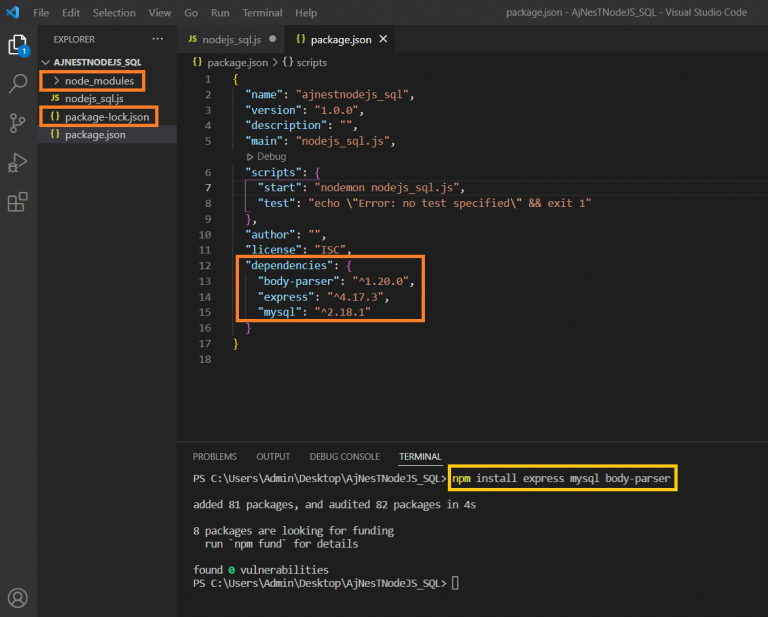Viewport: 768px width, 617px height.
Task: Open the Search view icon
Action: click(x=18, y=84)
